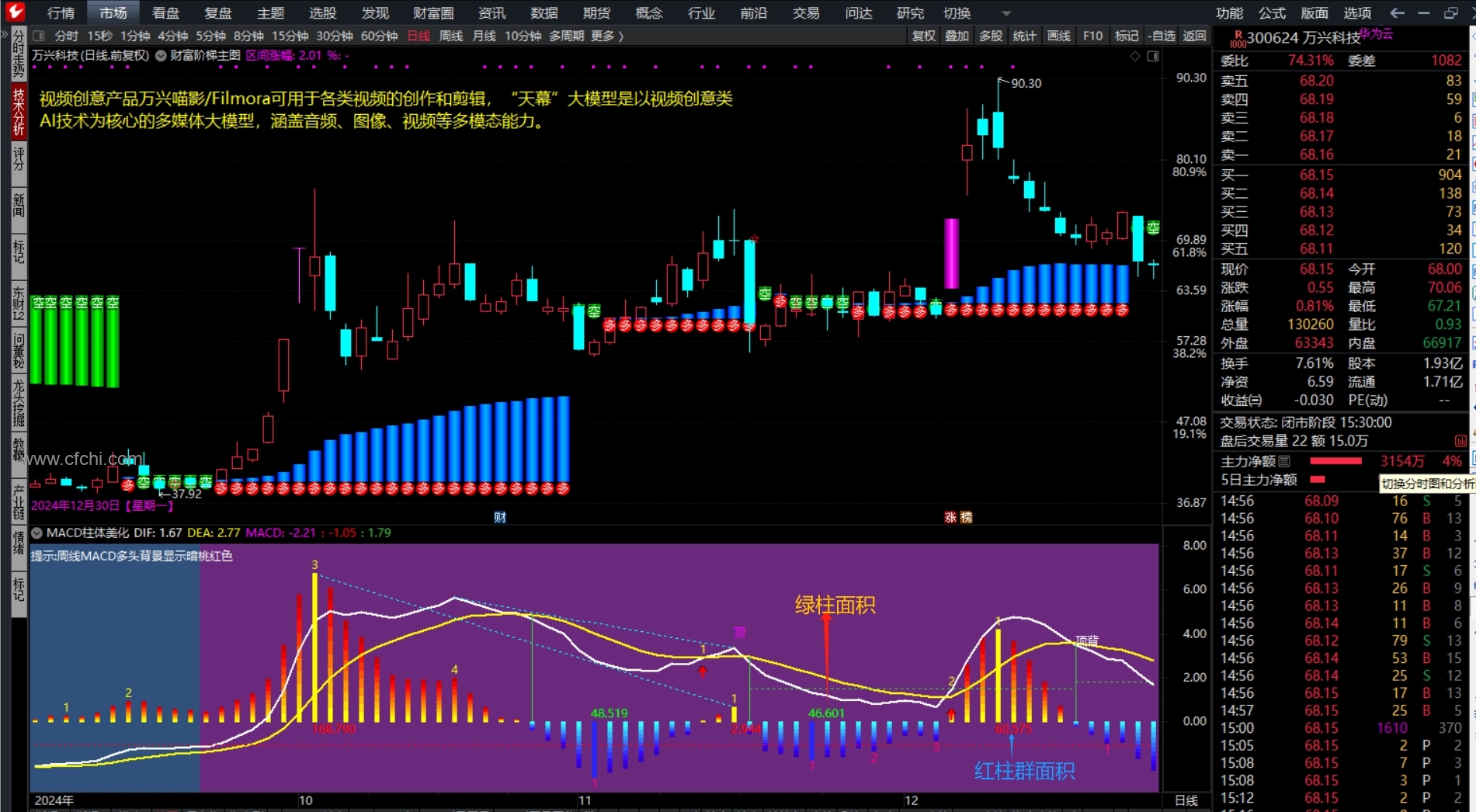Remove stock via -自选 button
The image size is (1476, 812).
[1162, 36]
